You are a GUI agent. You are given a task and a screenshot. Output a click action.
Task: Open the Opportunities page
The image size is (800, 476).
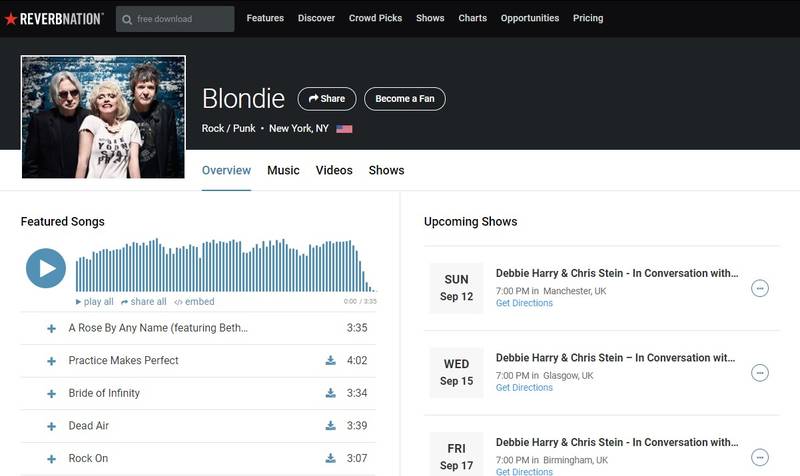coord(530,18)
